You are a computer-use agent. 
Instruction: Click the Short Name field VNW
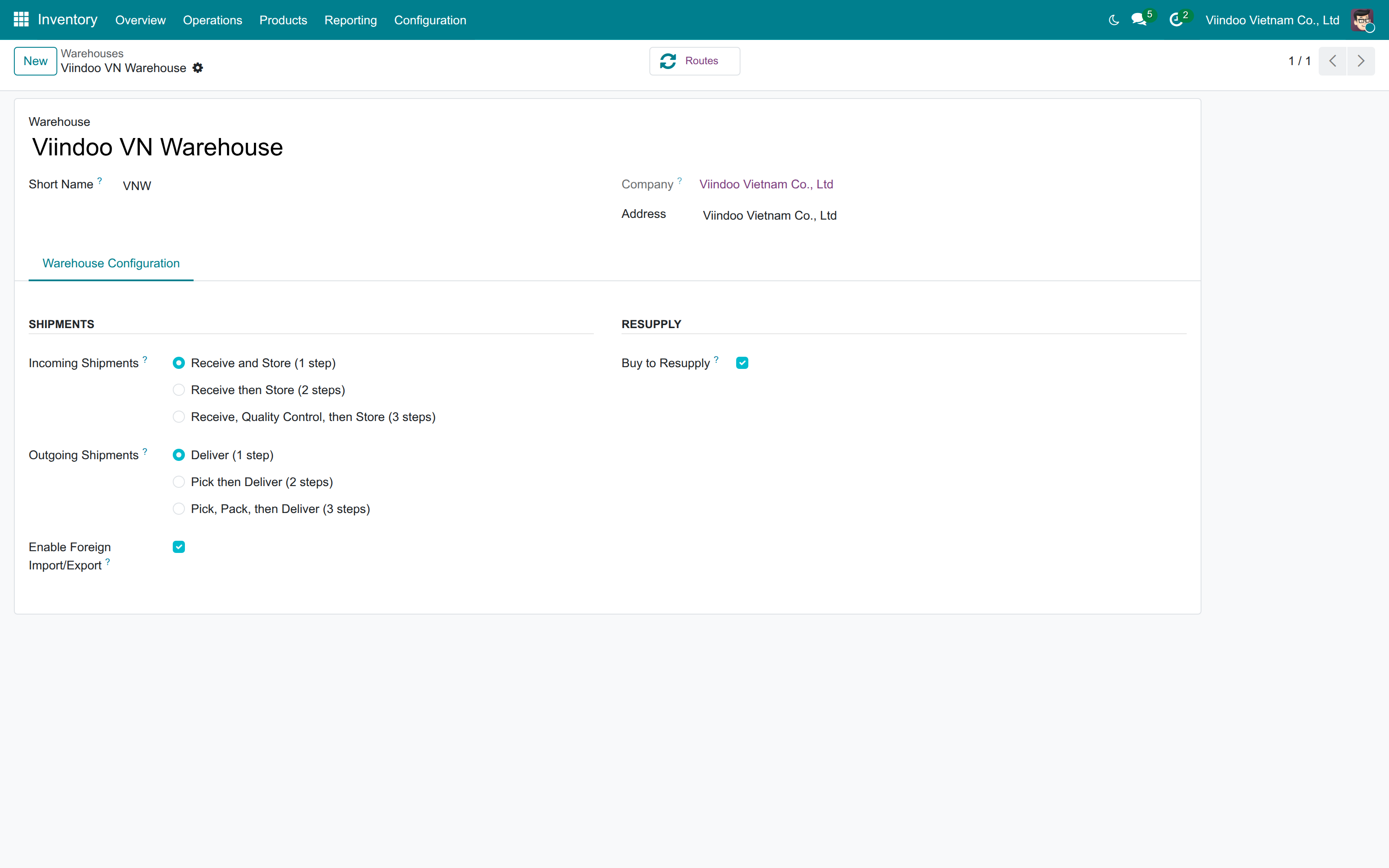356,185
